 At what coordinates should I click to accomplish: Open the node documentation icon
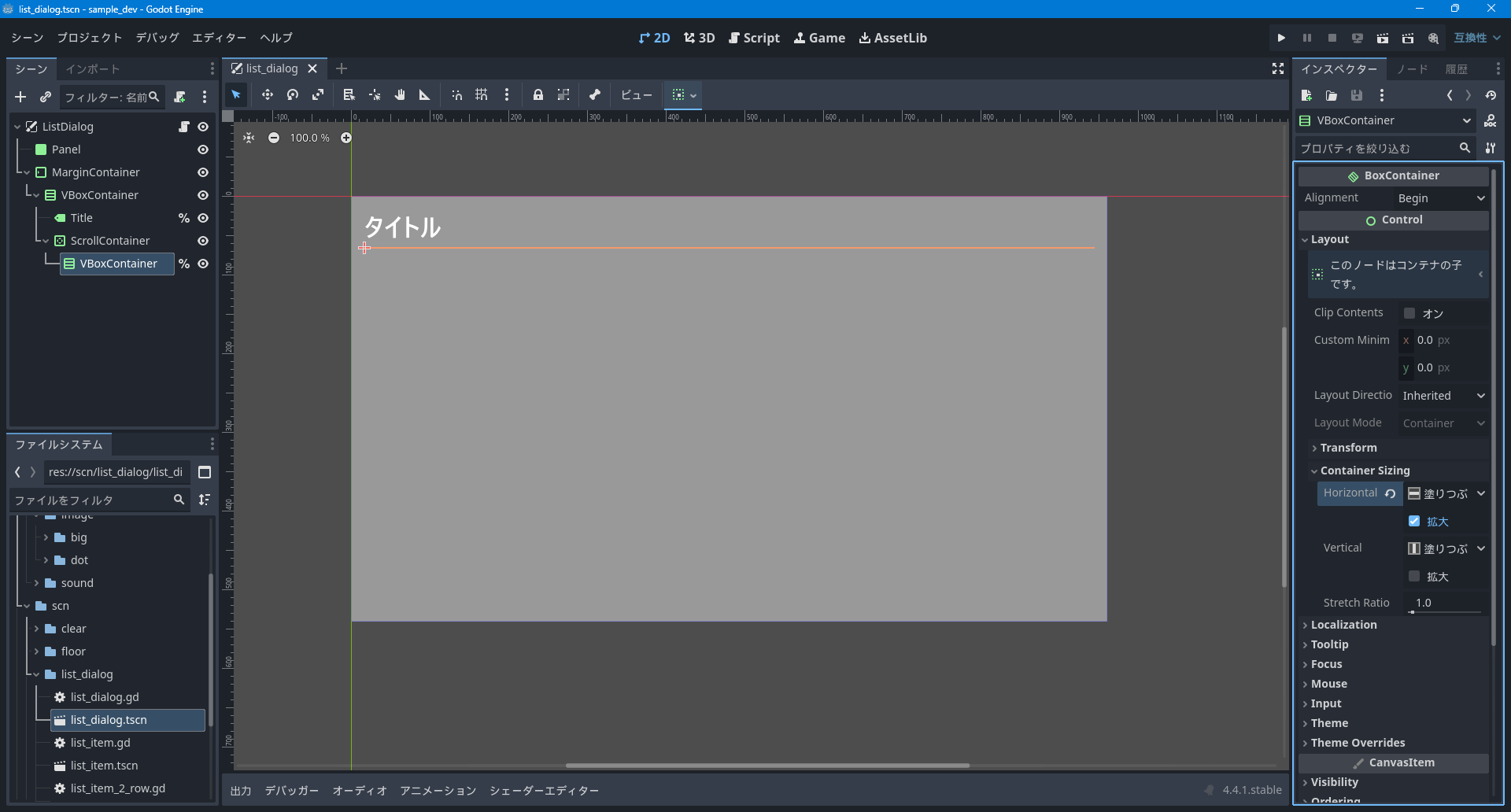pos(1491,120)
